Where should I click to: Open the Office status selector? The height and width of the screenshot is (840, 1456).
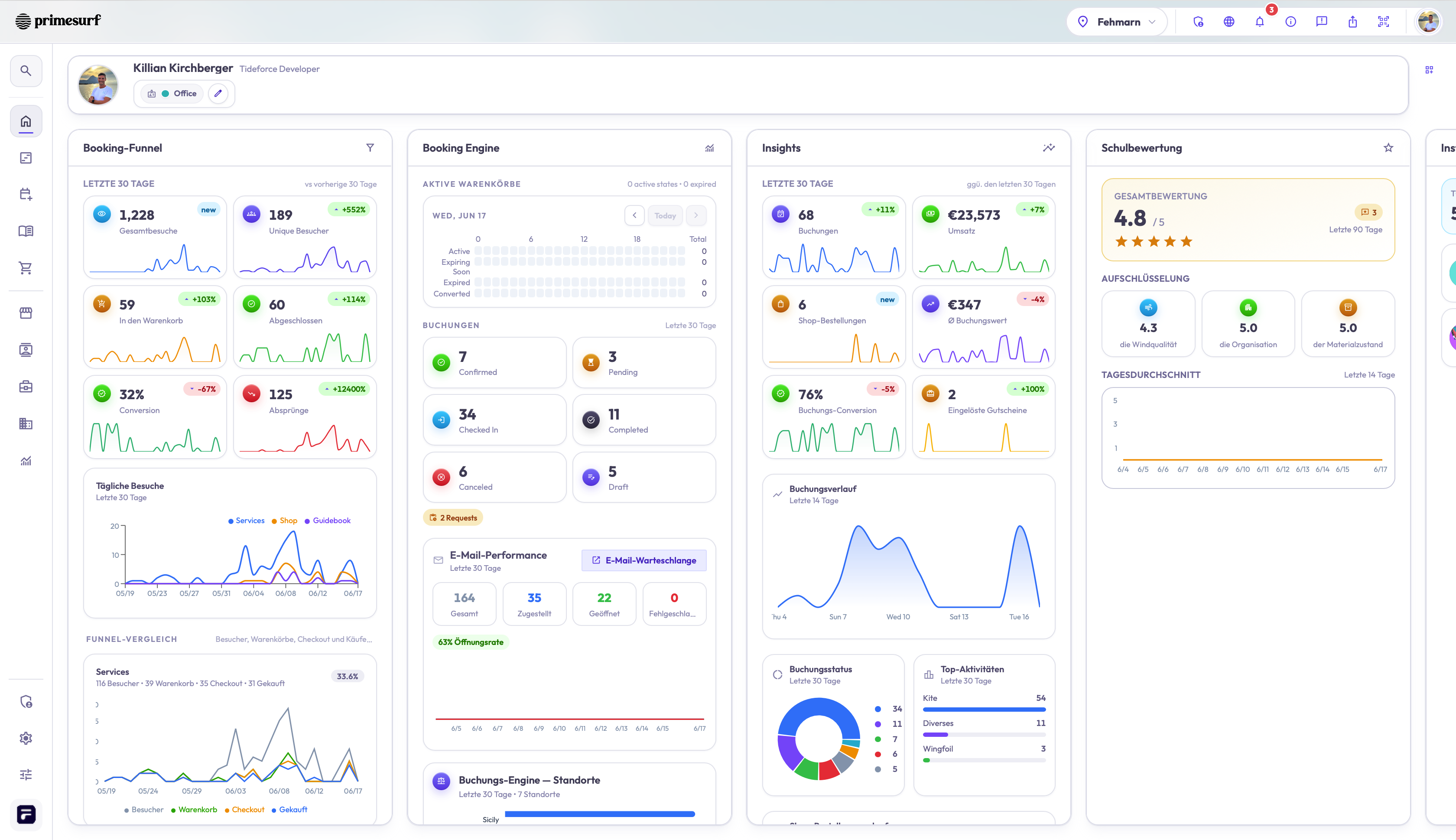tap(172, 94)
